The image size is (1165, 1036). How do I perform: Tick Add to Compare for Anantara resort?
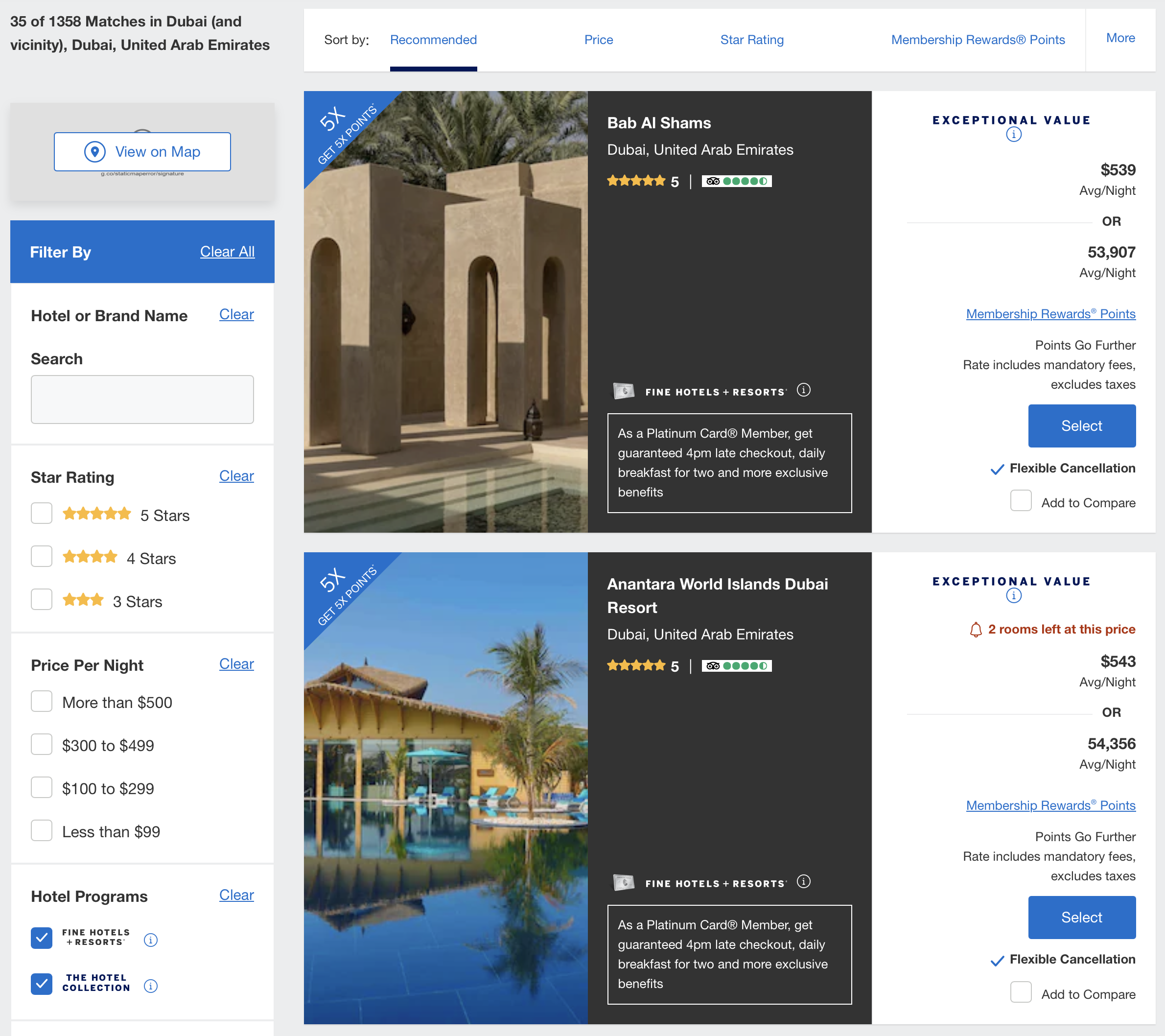coord(1021,992)
